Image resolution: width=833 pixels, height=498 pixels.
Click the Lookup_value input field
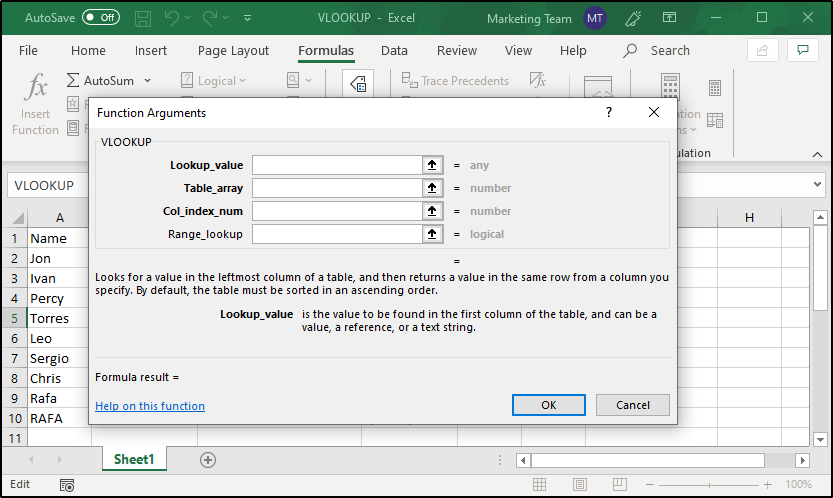click(337, 165)
